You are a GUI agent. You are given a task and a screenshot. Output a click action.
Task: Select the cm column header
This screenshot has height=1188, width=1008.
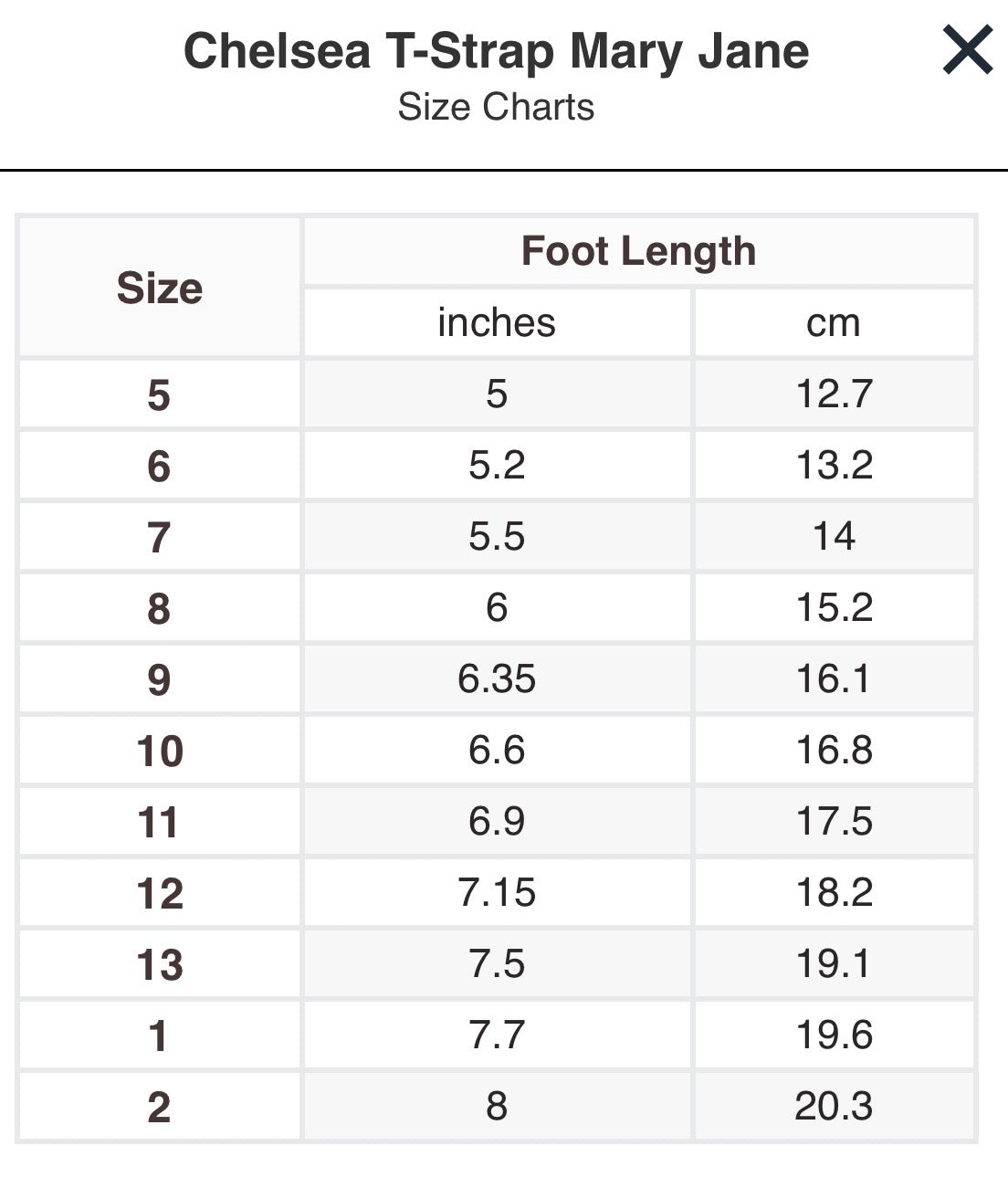[x=834, y=322]
